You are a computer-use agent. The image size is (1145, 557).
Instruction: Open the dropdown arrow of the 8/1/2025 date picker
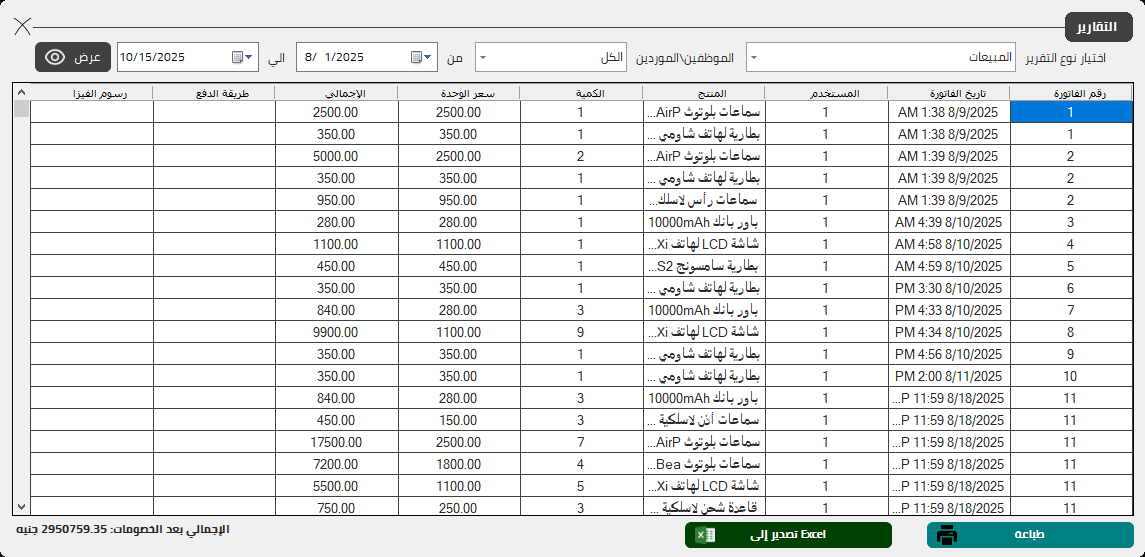429,58
